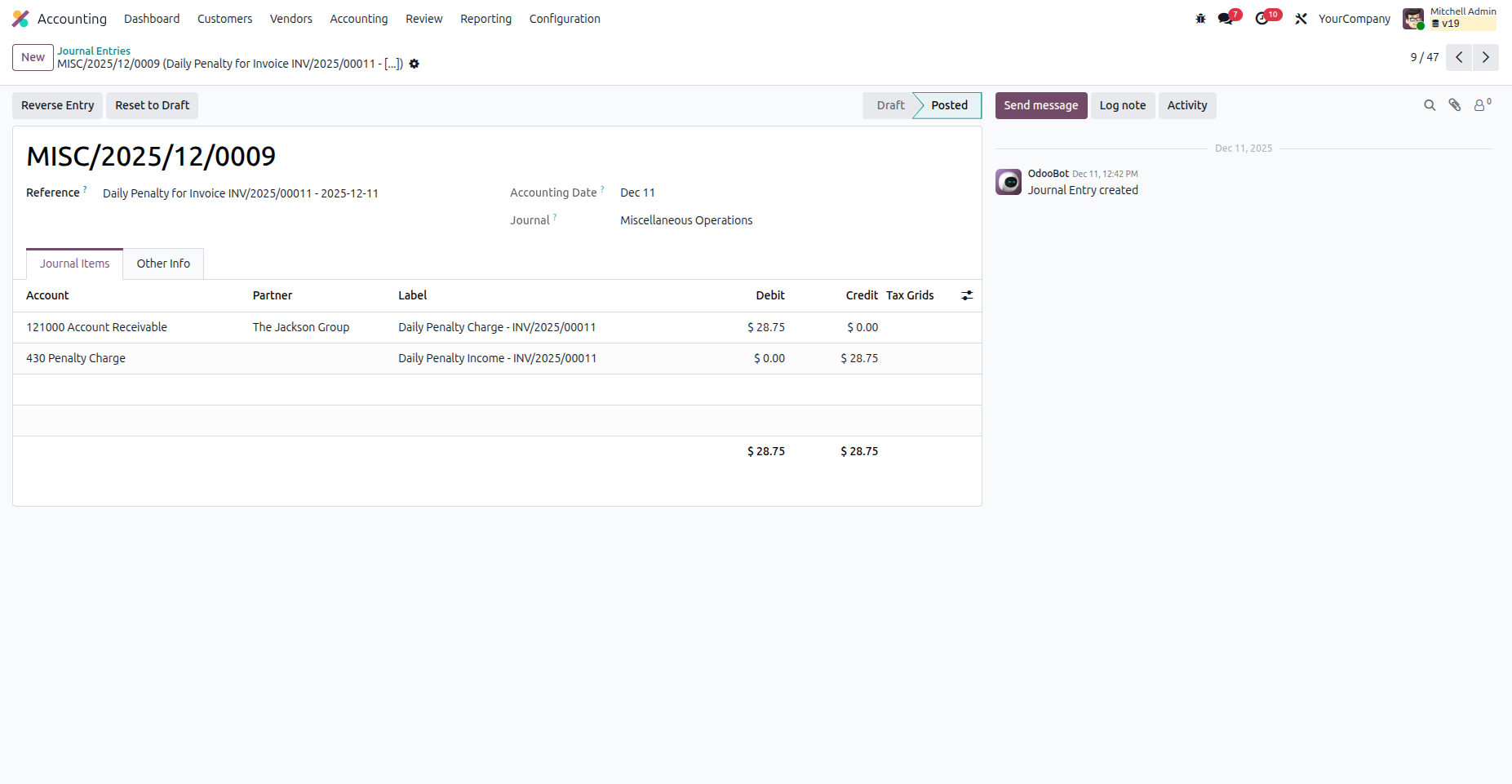Click the Accounting Date help question mark
The width and height of the screenshot is (1512, 784).
(x=602, y=188)
